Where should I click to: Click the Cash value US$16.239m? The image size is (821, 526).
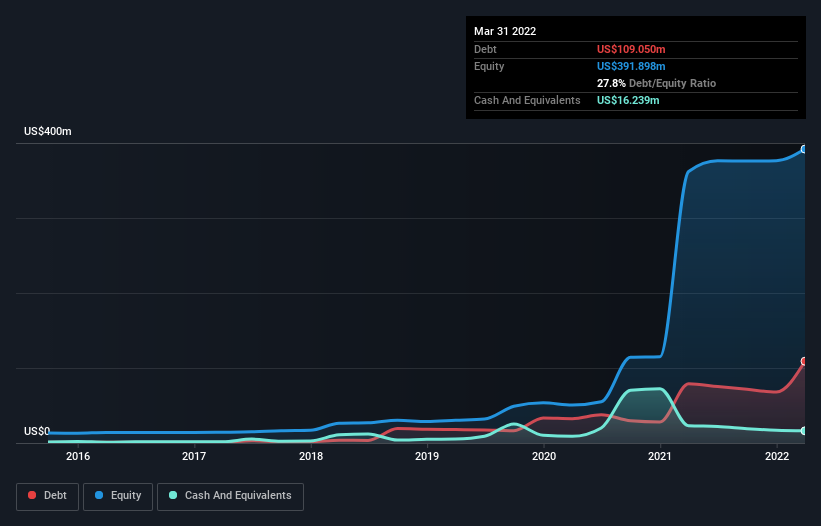(x=628, y=100)
